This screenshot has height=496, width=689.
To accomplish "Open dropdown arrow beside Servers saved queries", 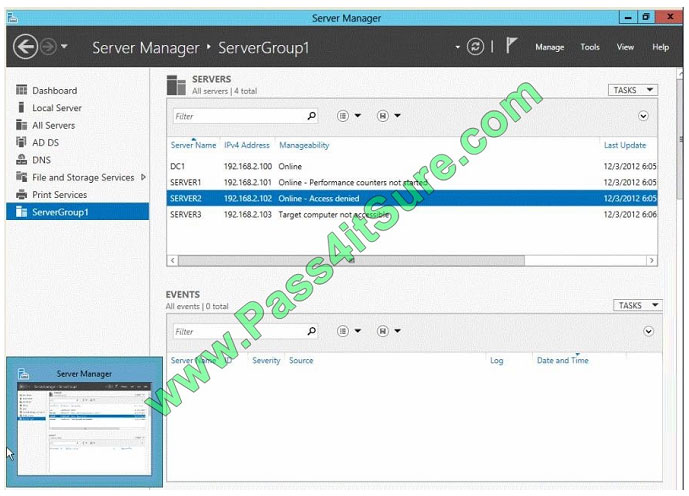I will 397,116.
